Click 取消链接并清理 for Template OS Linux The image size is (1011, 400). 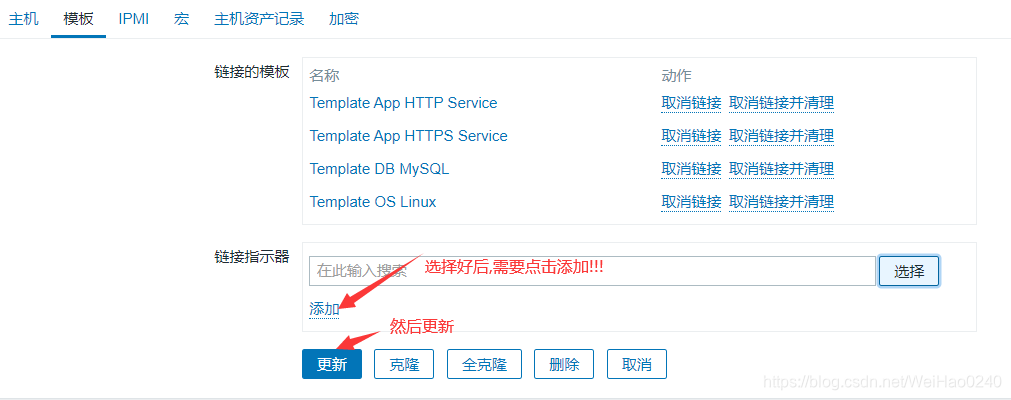click(781, 202)
